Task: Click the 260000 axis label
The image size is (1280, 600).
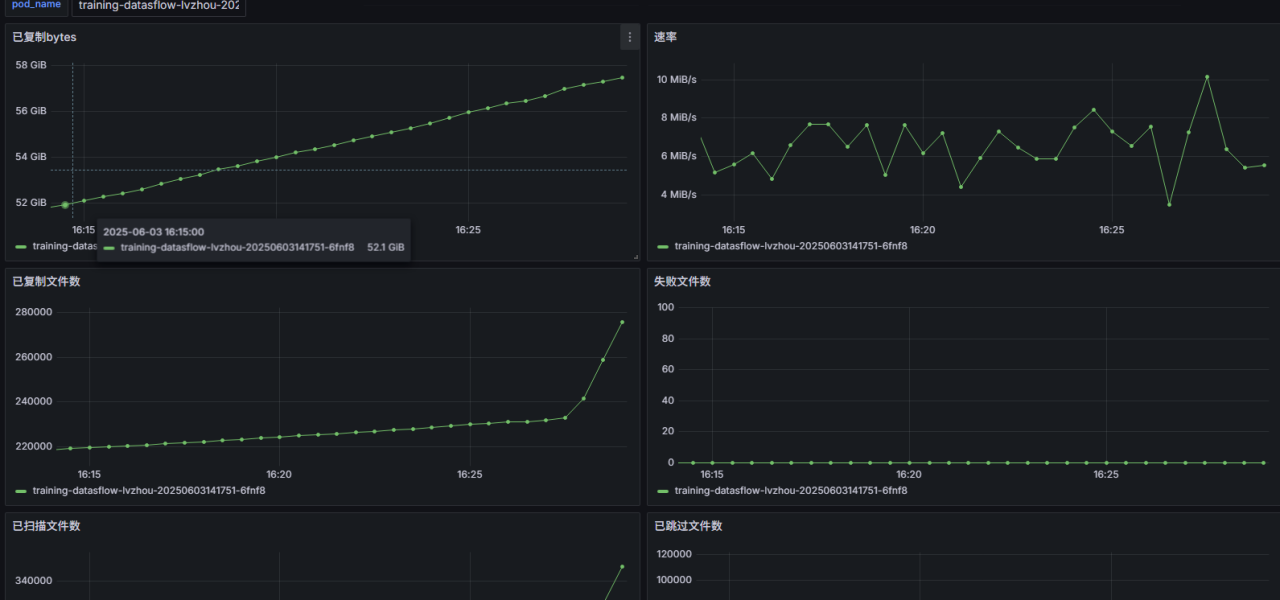Action: pyautogui.click(x=33, y=357)
